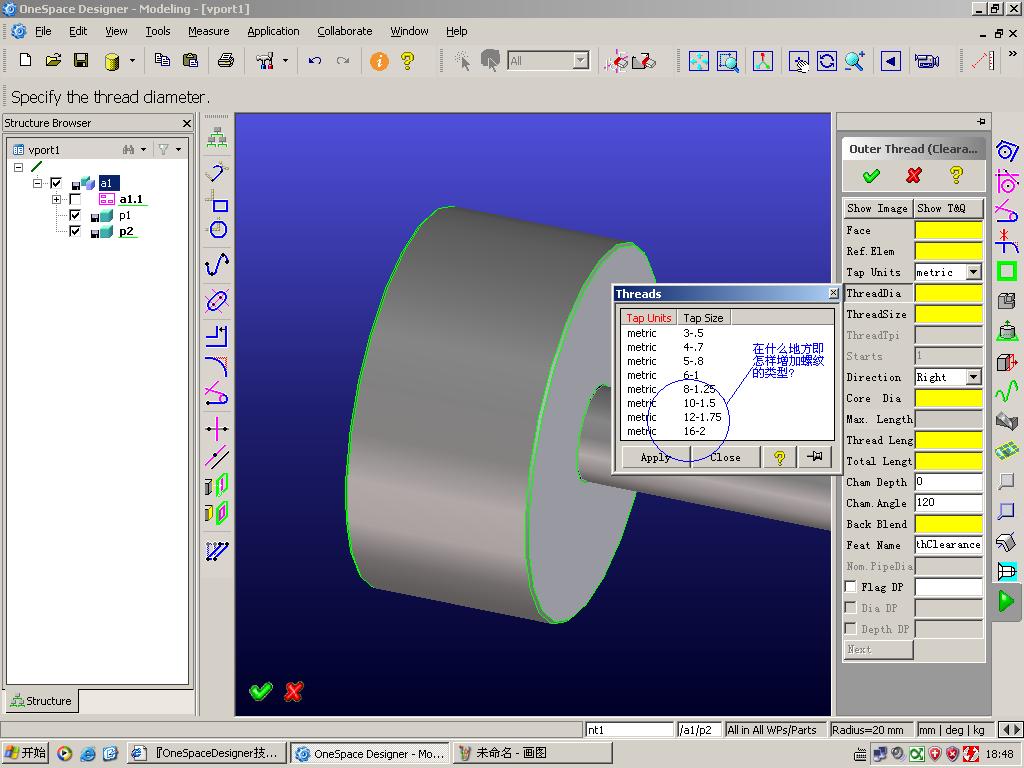Click the red X in the viewport
Viewport: 1024px width, 768px height.
pos(294,692)
